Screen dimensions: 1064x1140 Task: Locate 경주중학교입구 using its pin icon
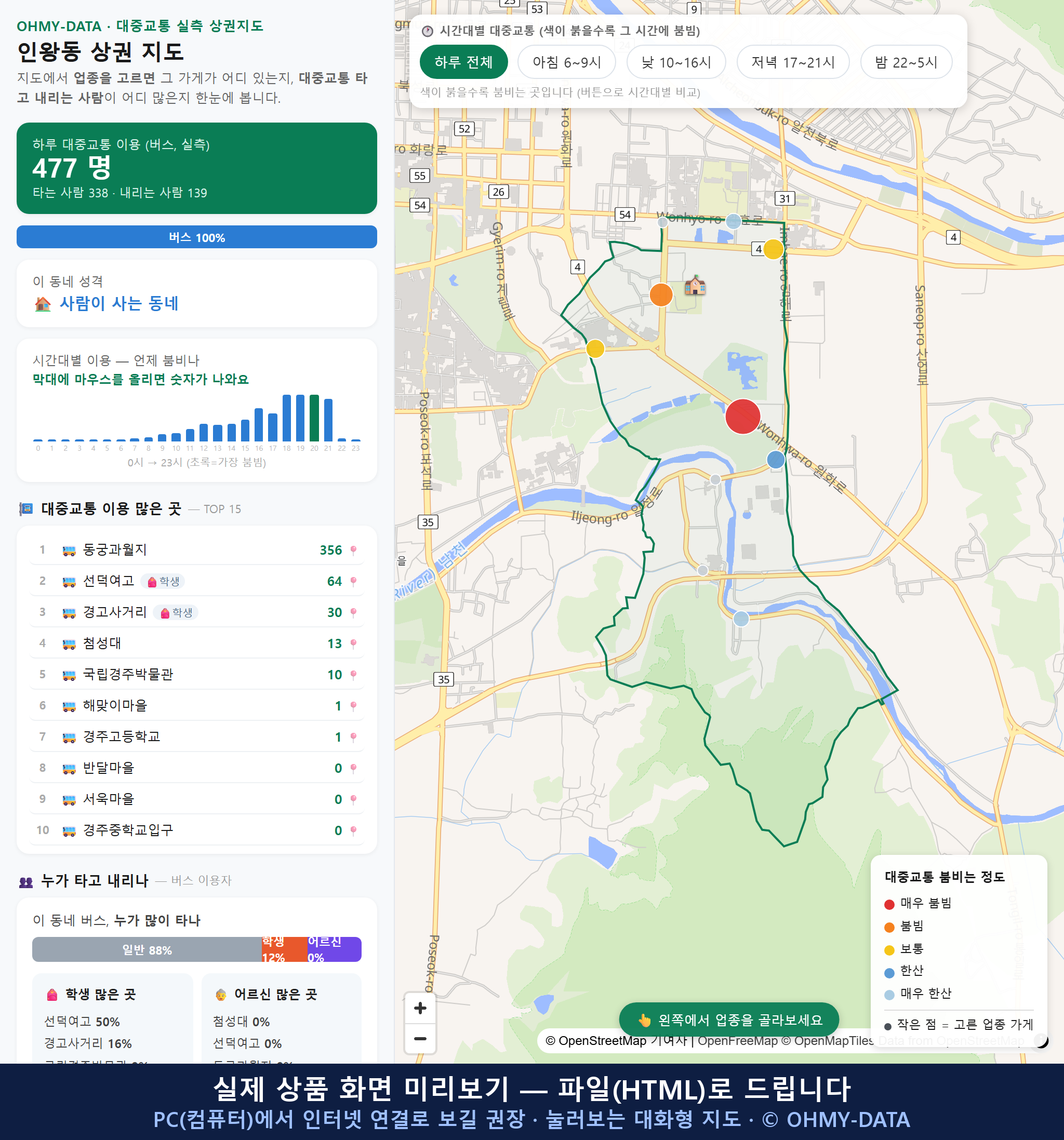[x=353, y=830]
